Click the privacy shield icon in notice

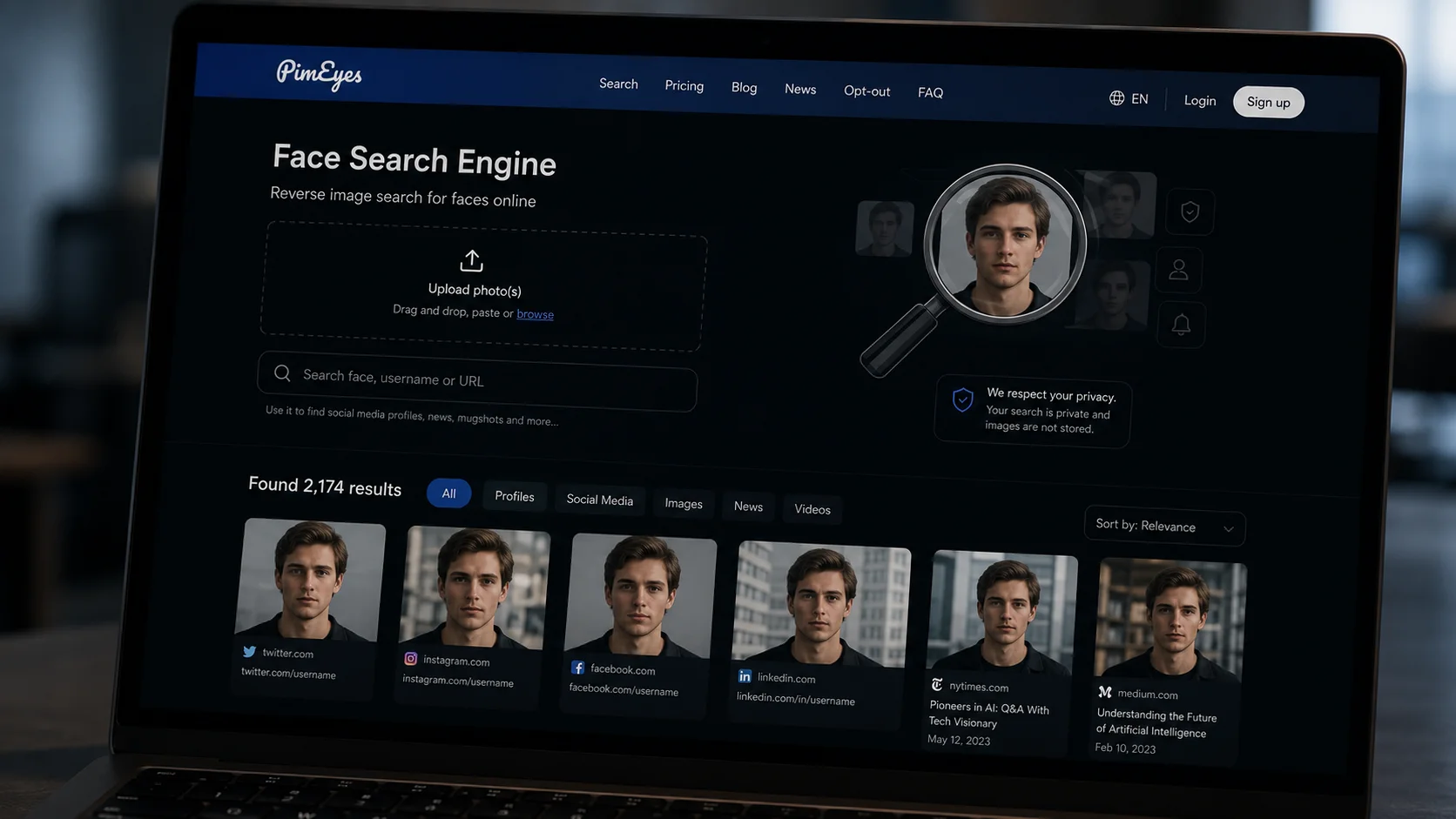point(962,399)
